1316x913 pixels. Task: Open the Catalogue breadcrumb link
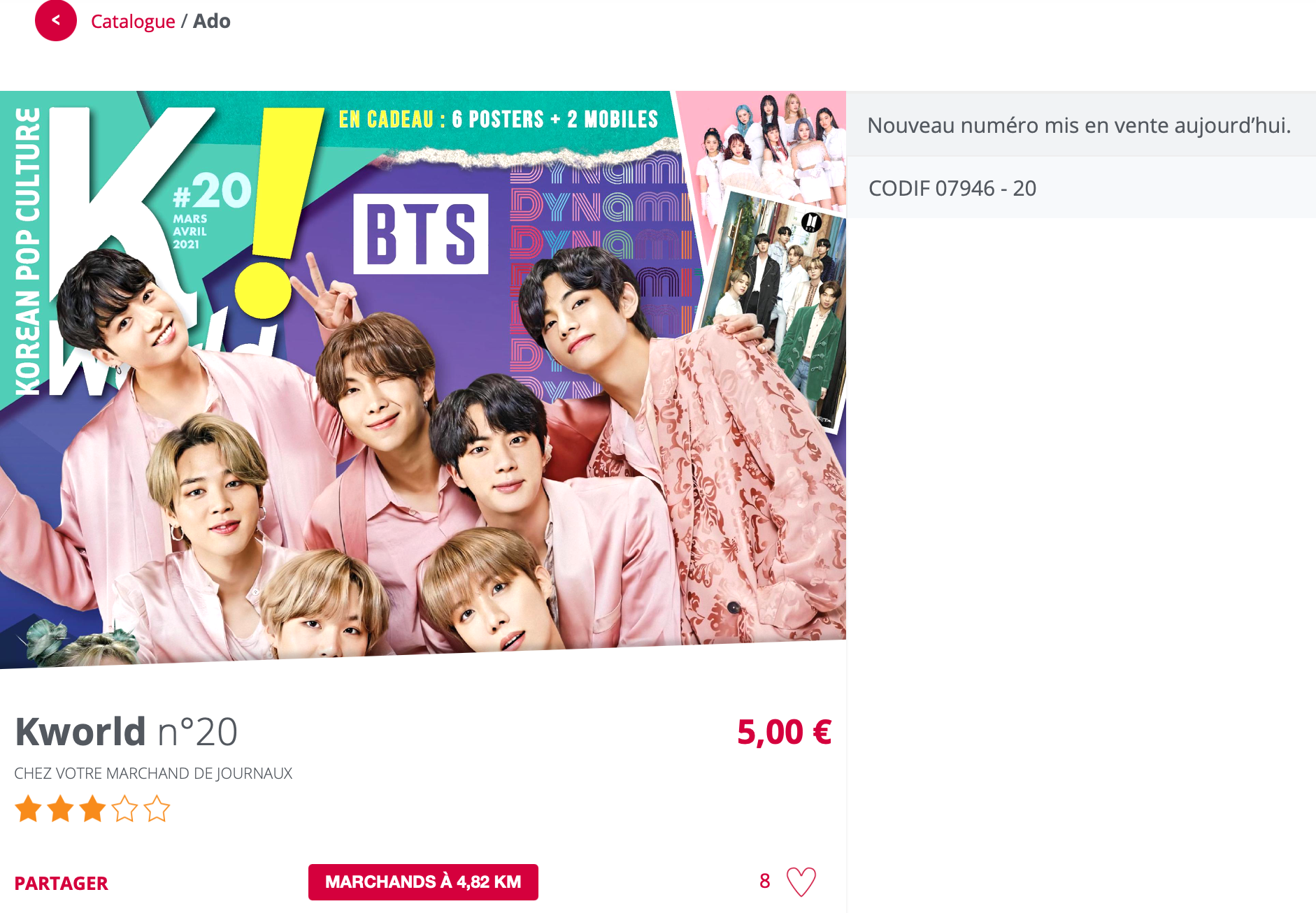click(x=133, y=22)
